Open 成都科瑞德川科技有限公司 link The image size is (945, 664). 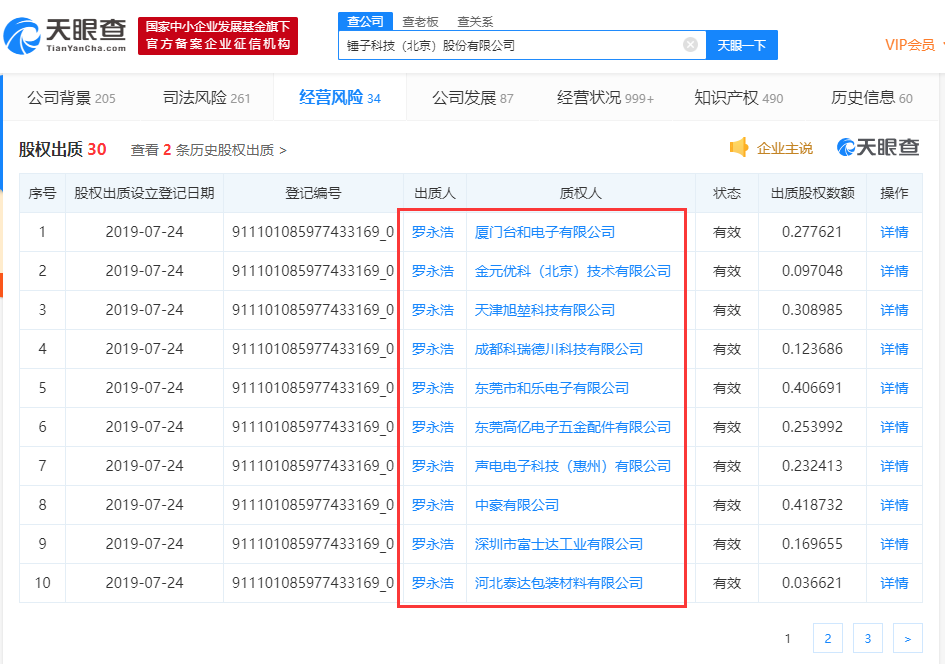pyautogui.click(x=559, y=349)
